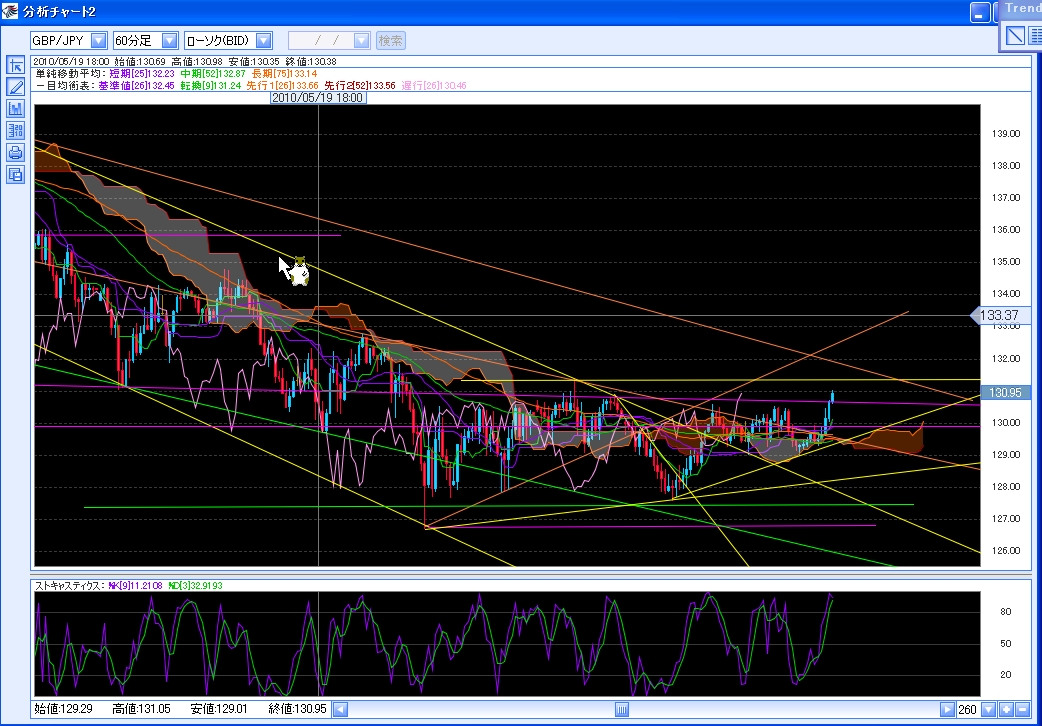Click the grid lines icon in Trend palette
The width and height of the screenshot is (1042, 726).
coord(1035,35)
